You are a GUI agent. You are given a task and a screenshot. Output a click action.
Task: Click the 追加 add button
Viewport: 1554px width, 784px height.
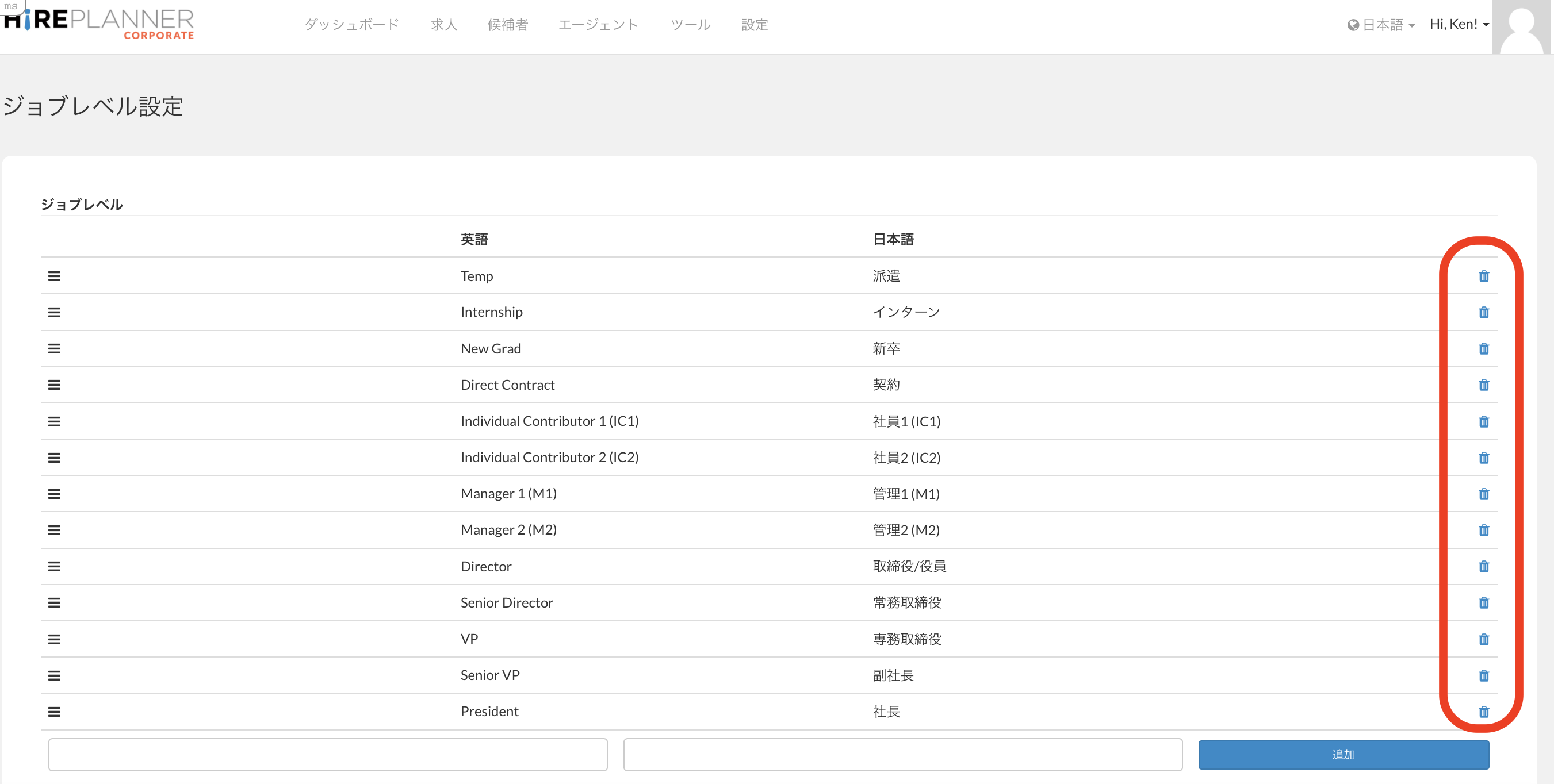(1343, 755)
